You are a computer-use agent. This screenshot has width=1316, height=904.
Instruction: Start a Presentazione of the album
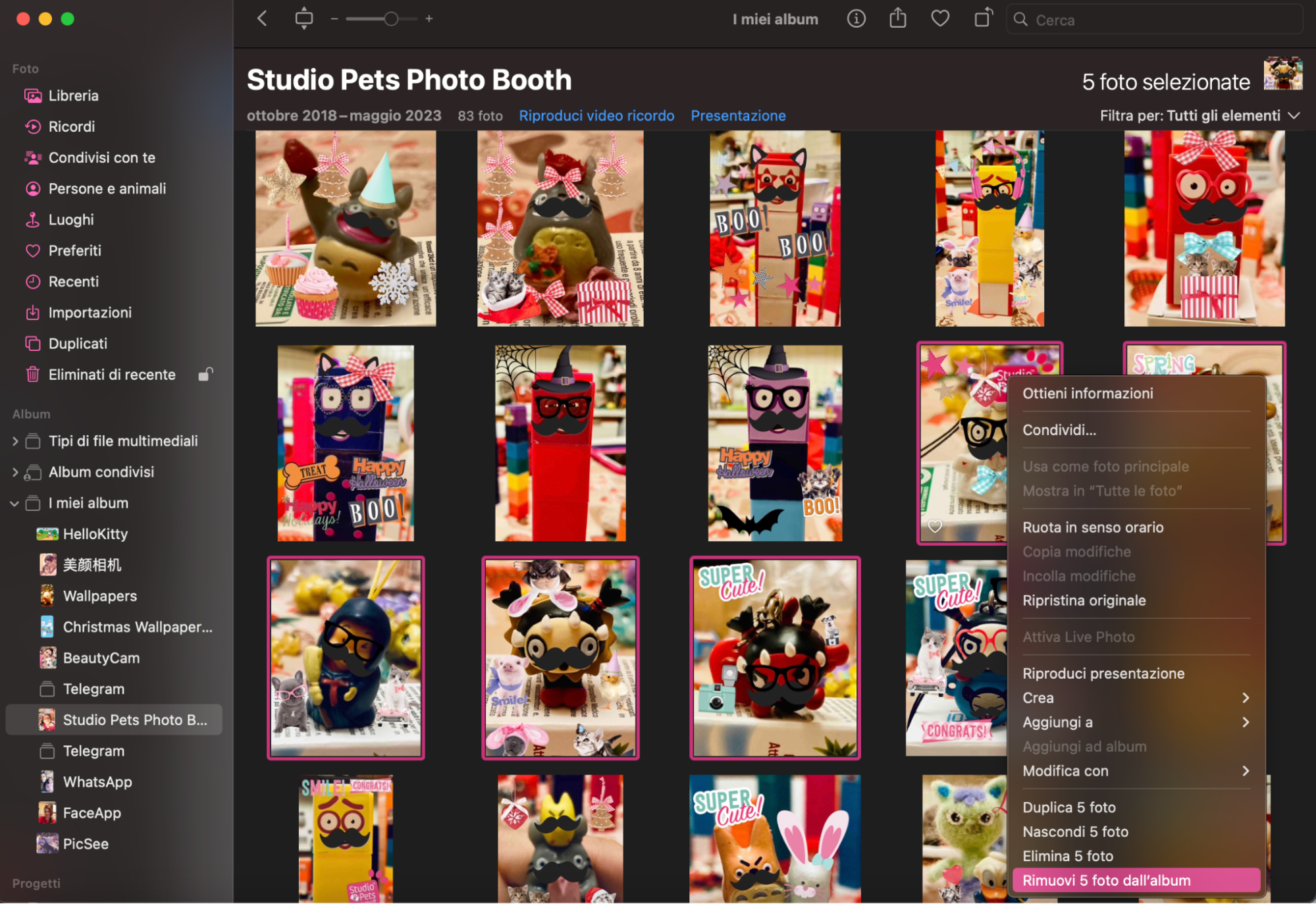point(737,115)
